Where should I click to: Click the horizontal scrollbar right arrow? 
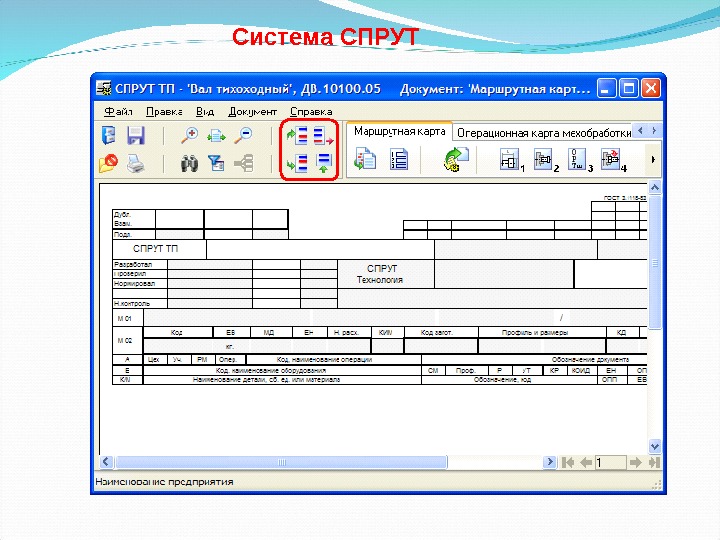click(550, 462)
